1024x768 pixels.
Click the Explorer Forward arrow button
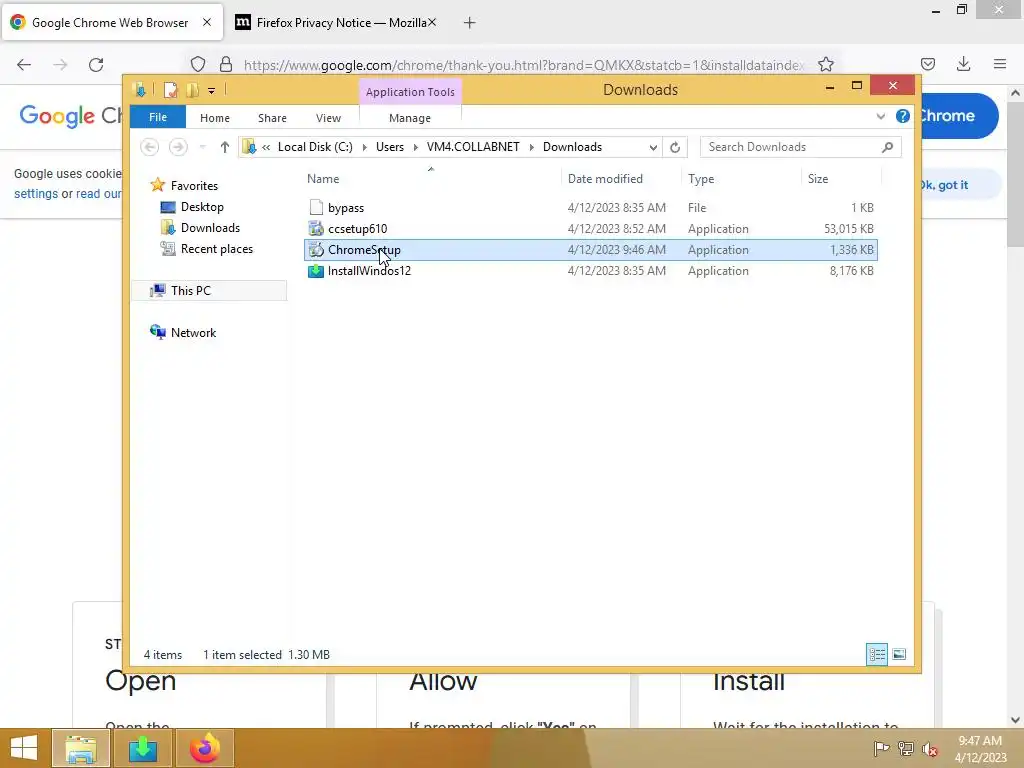click(178, 147)
